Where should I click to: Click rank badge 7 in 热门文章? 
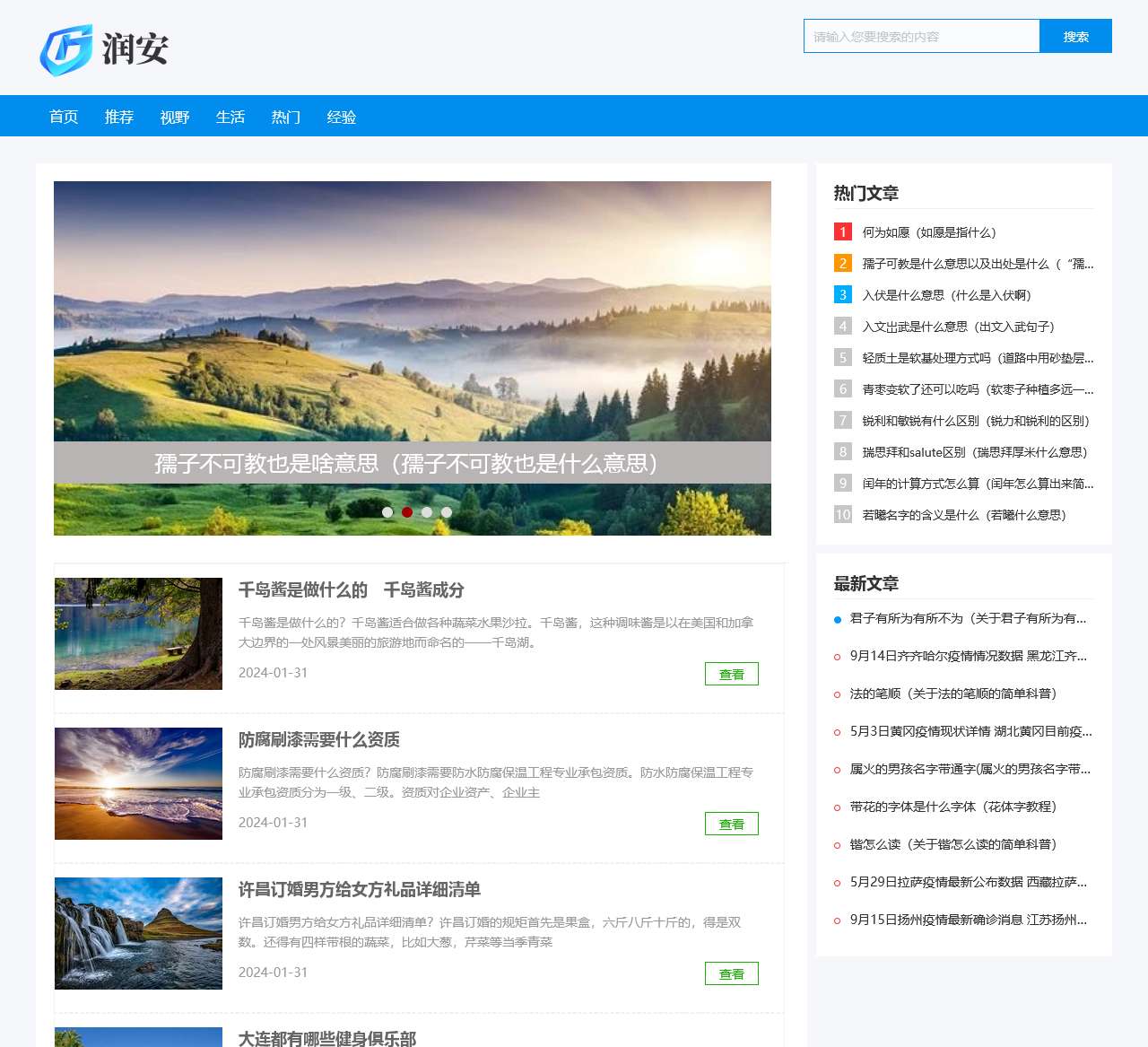843,420
